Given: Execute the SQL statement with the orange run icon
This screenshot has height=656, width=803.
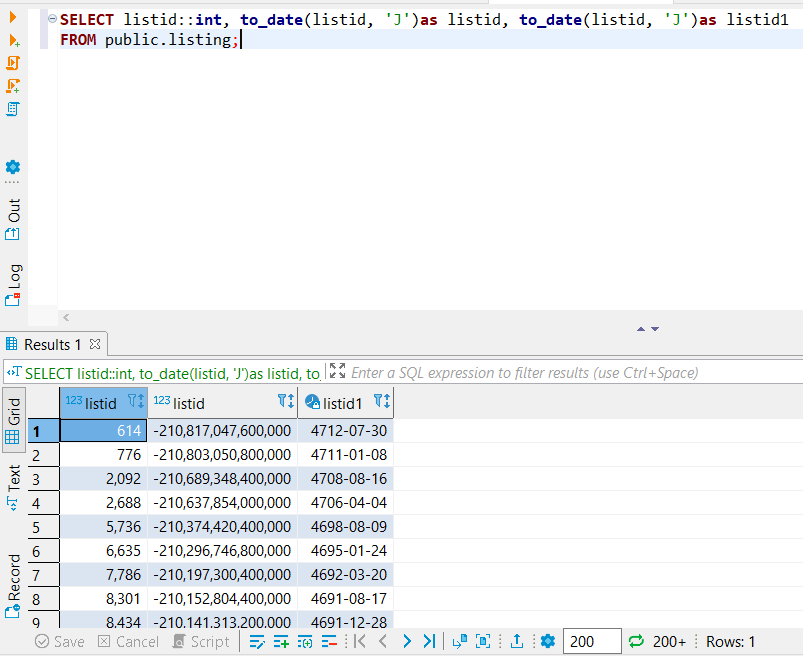Looking at the screenshot, I should pos(12,17).
